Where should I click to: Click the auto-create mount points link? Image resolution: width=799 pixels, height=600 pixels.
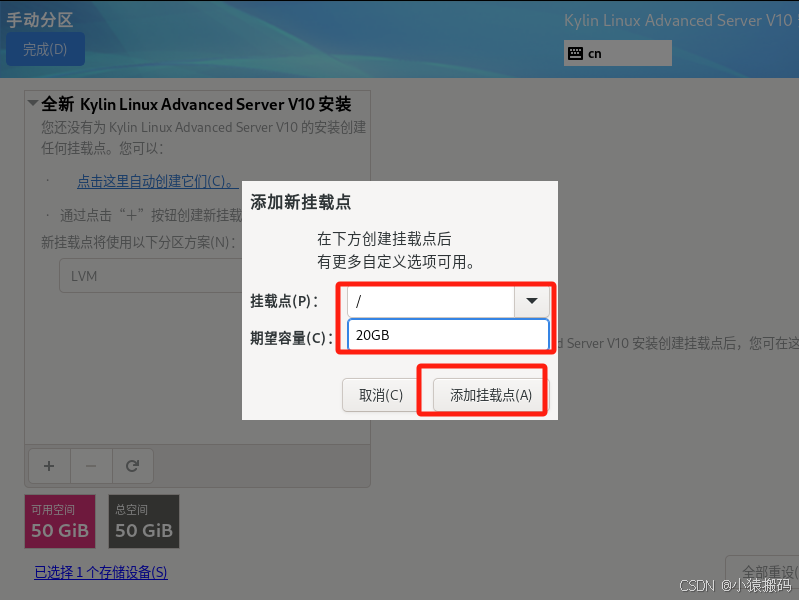pyautogui.click(x=157, y=181)
